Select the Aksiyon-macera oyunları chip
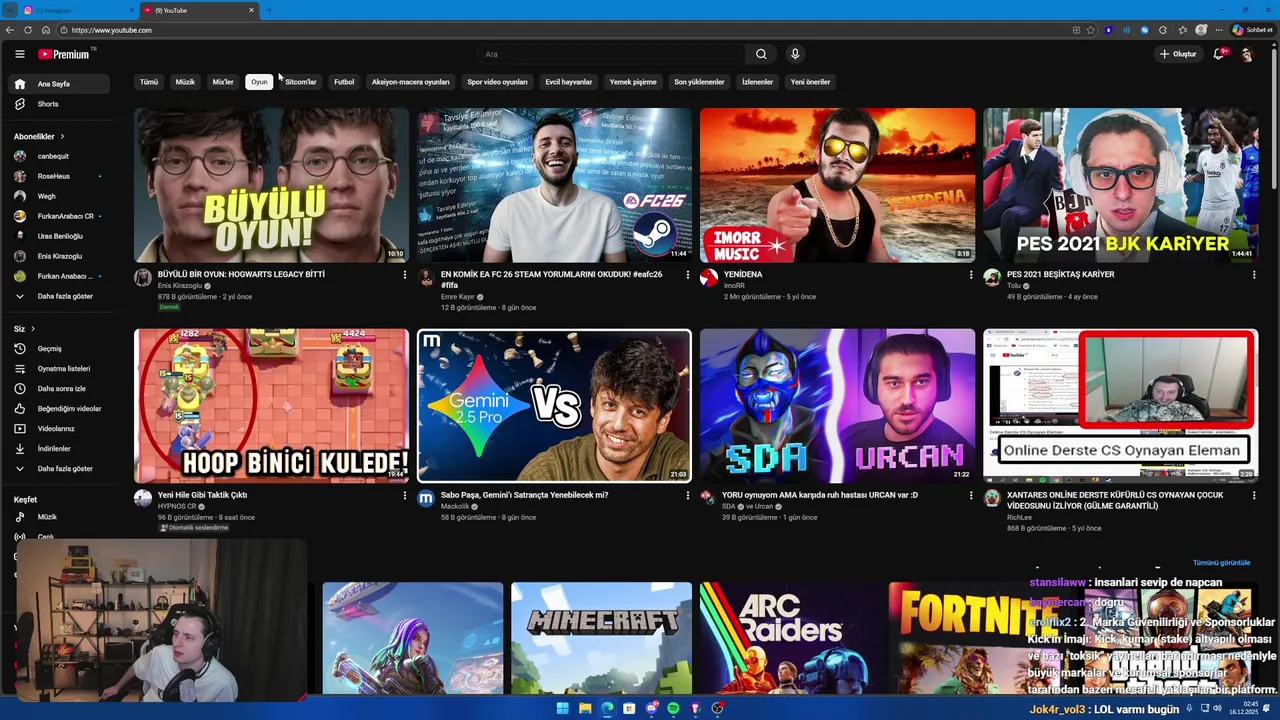The height and width of the screenshot is (720, 1280). pos(411,82)
